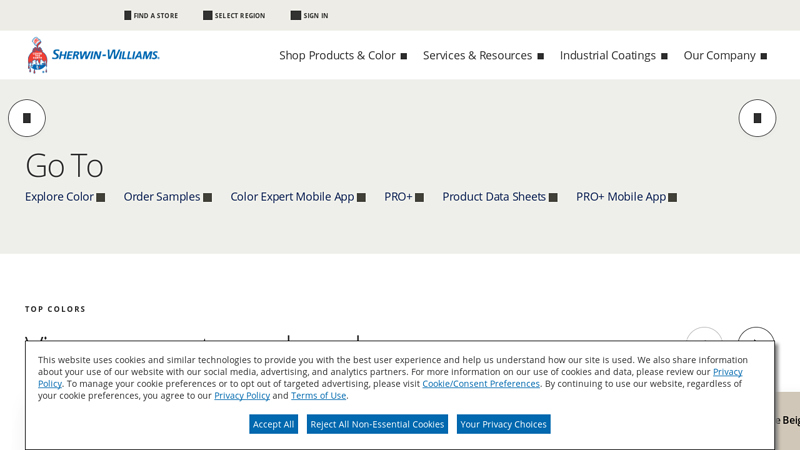800x450 pixels.
Task: Expand Industrial Coatings menu
Action: (x=613, y=56)
